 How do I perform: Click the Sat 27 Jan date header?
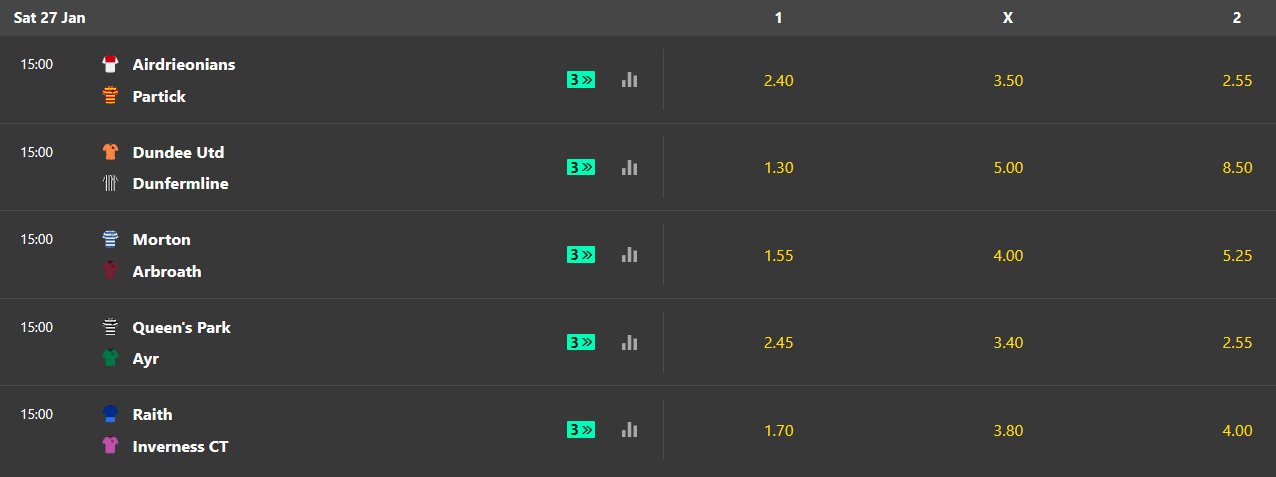(x=49, y=18)
